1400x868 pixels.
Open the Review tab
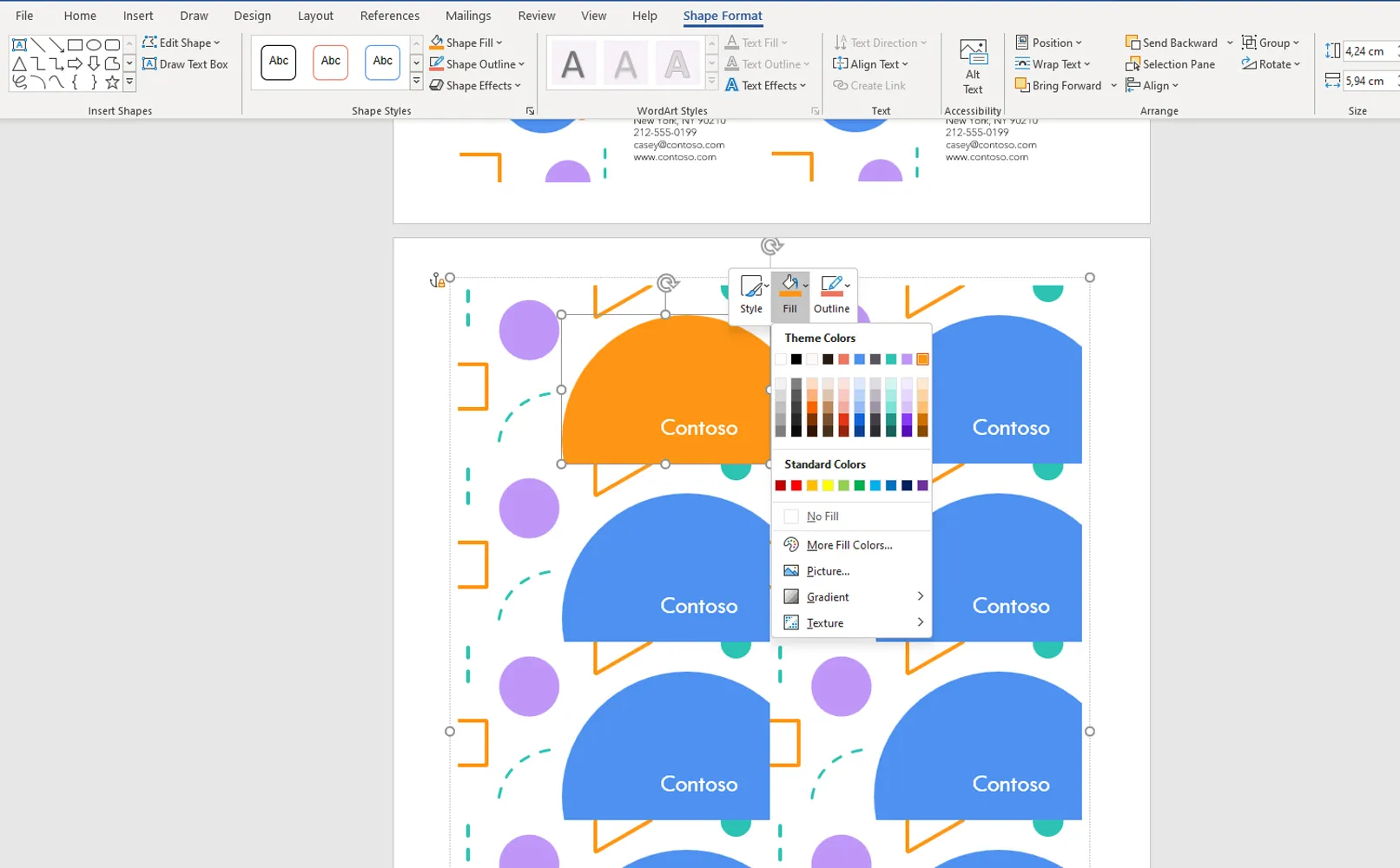pos(537,16)
